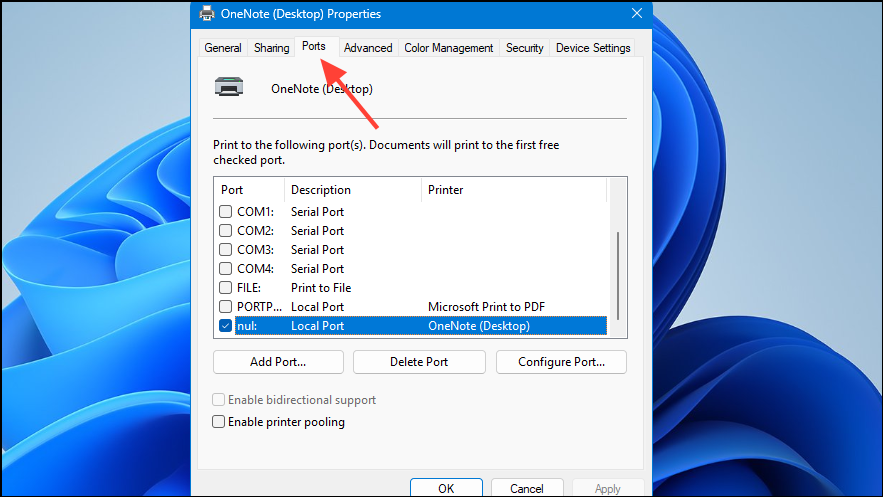The height and width of the screenshot is (497, 883).
Task: Click the 'PORTP...' port name
Action: [259, 307]
